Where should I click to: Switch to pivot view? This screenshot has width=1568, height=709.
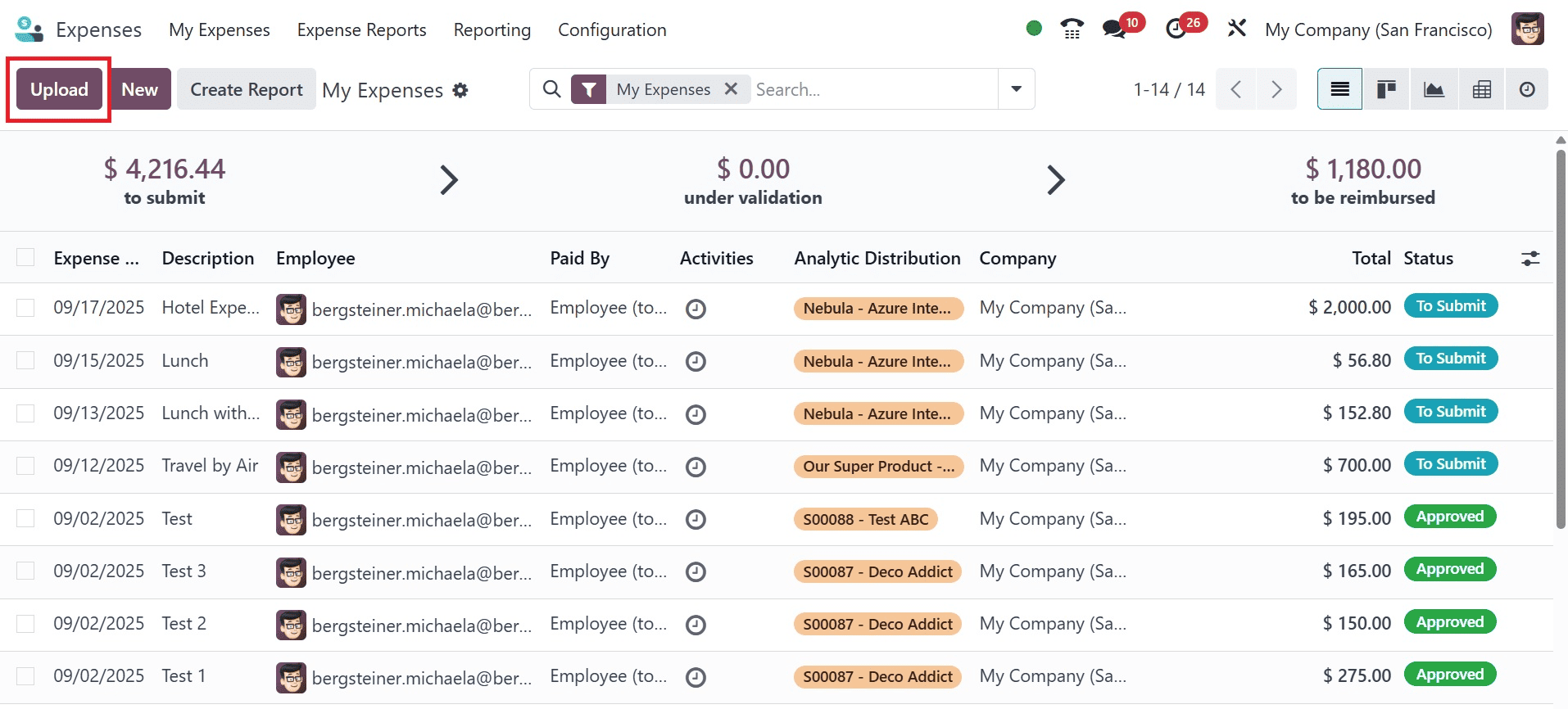pos(1481,89)
